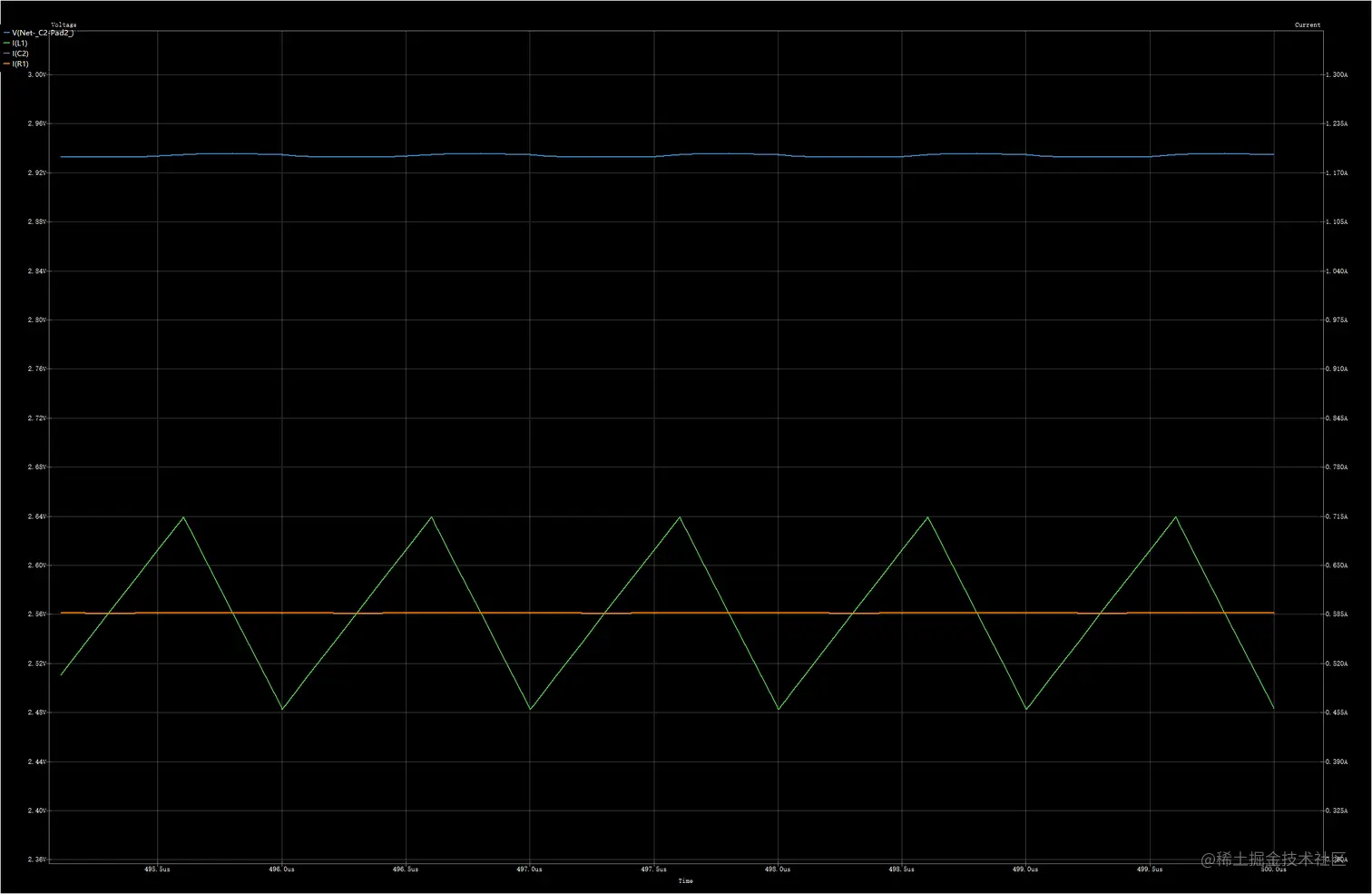Click the 0.780A current axis label
The width and height of the screenshot is (1372, 894).
click(1337, 467)
